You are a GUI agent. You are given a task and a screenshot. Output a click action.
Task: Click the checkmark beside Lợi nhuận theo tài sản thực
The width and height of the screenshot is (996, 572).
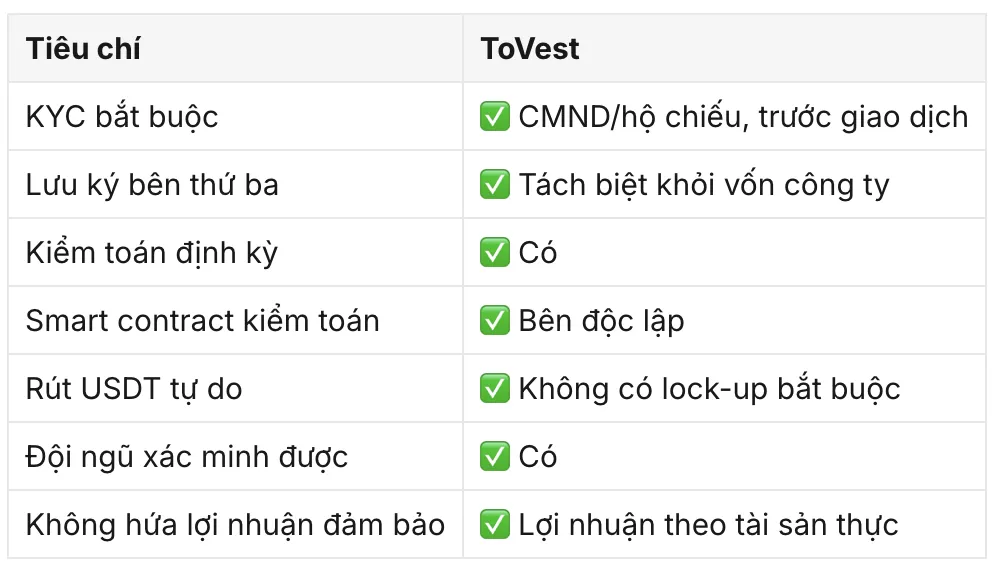point(495,524)
